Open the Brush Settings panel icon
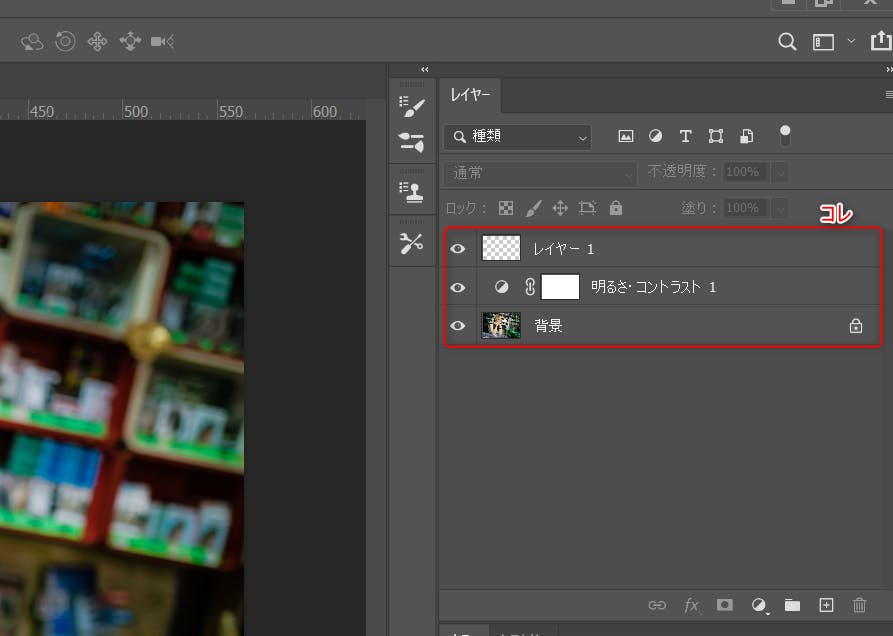 tap(412, 107)
